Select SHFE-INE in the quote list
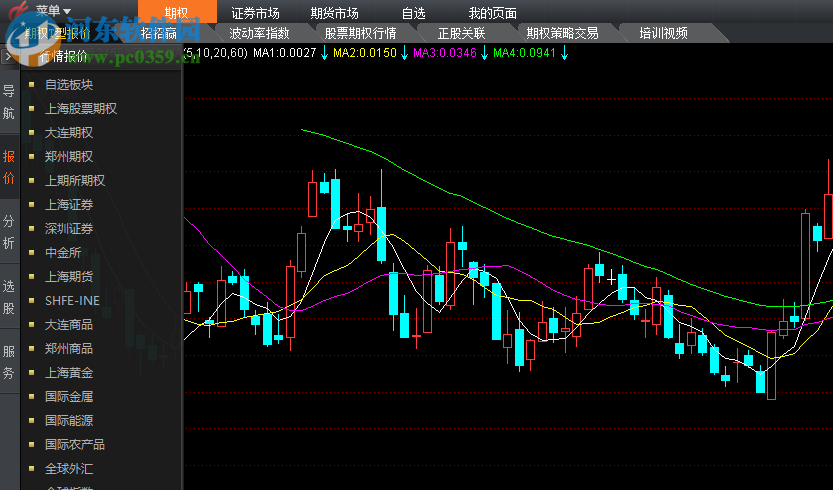The width and height of the screenshot is (833, 490). (72, 300)
